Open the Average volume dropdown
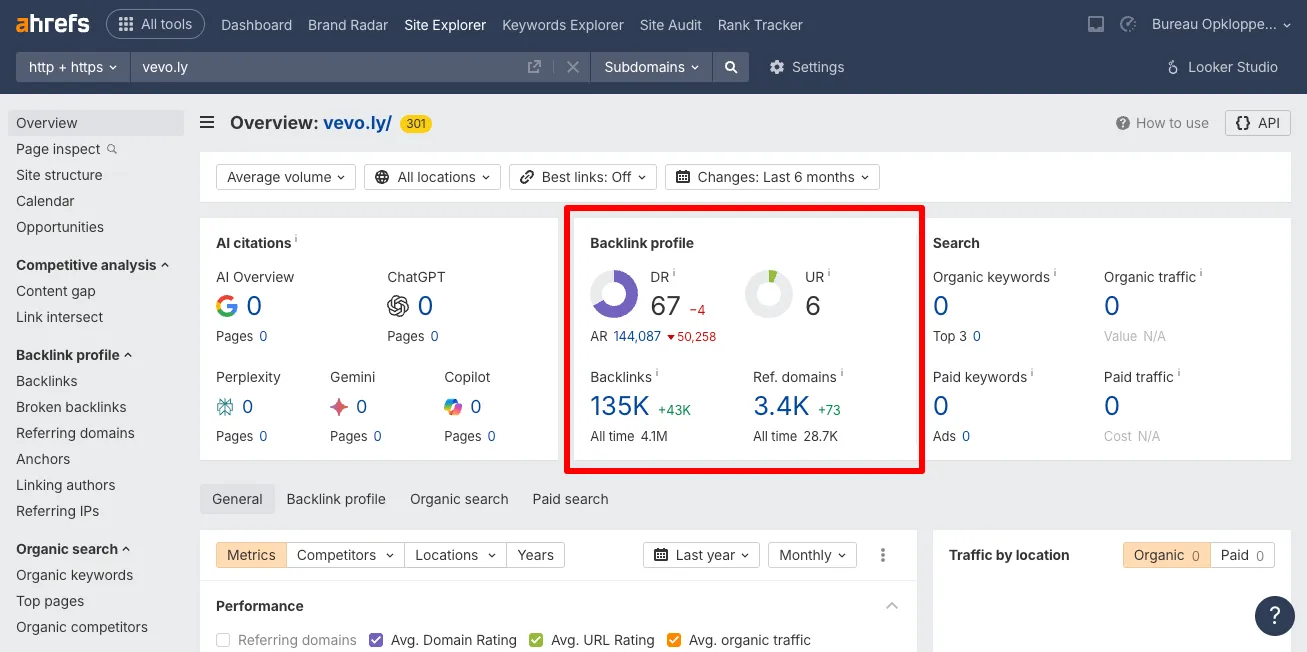 (286, 177)
